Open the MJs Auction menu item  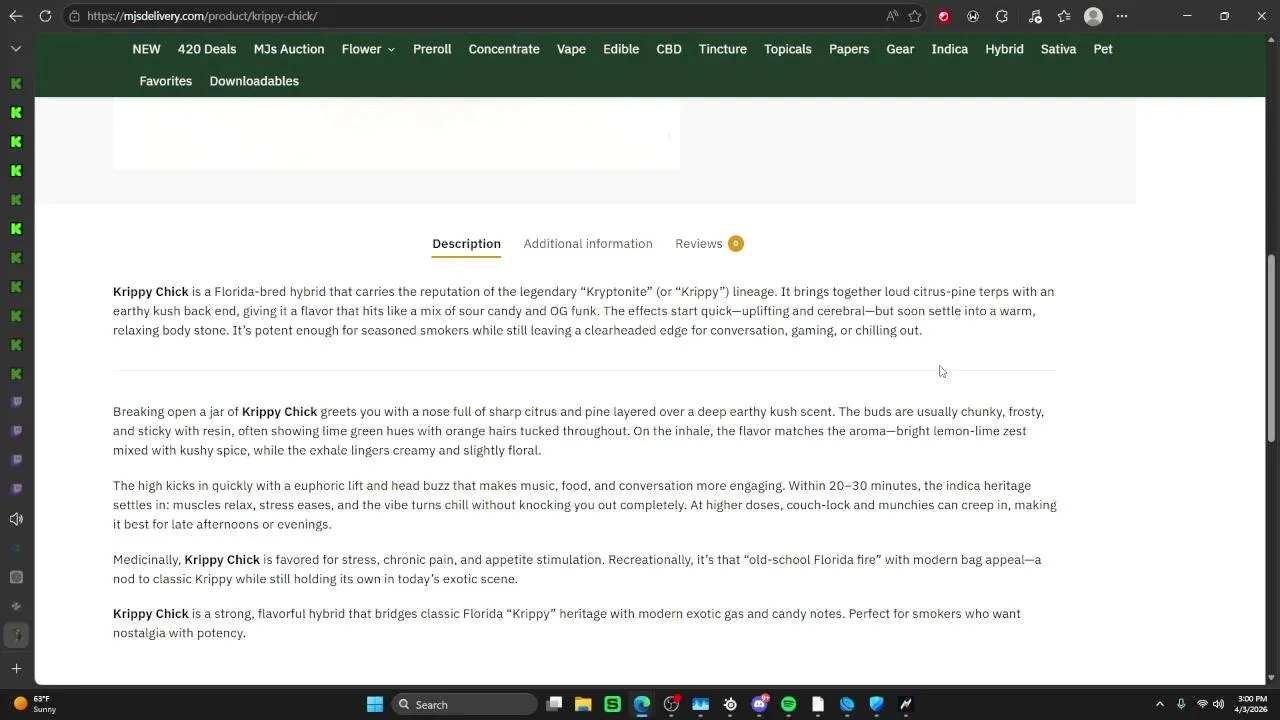coord(289,49)
